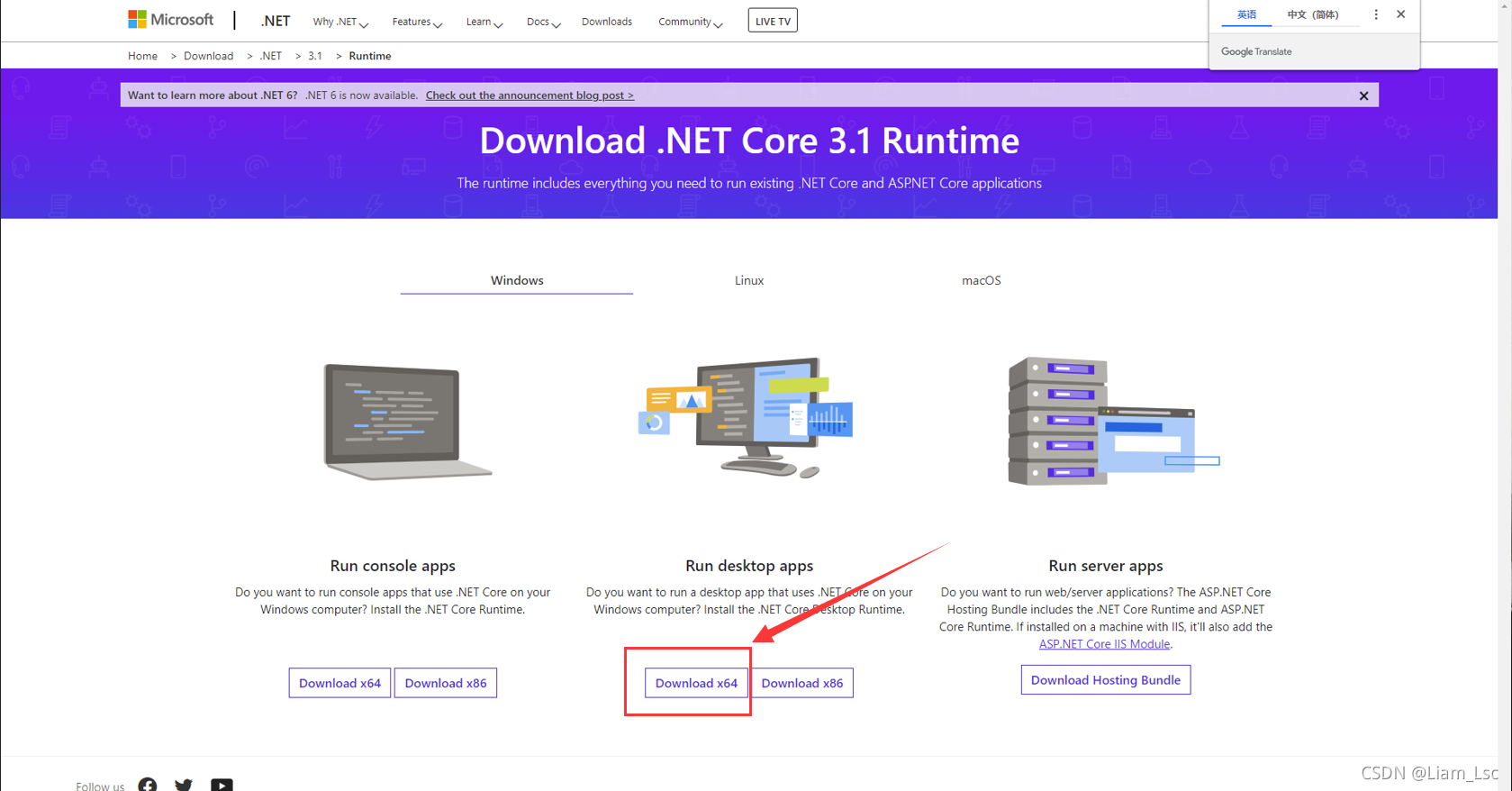The height and width of the screenshot is (791, 1512).
Task: Go to .NET breadcrumb
Action: pos(271,56)
